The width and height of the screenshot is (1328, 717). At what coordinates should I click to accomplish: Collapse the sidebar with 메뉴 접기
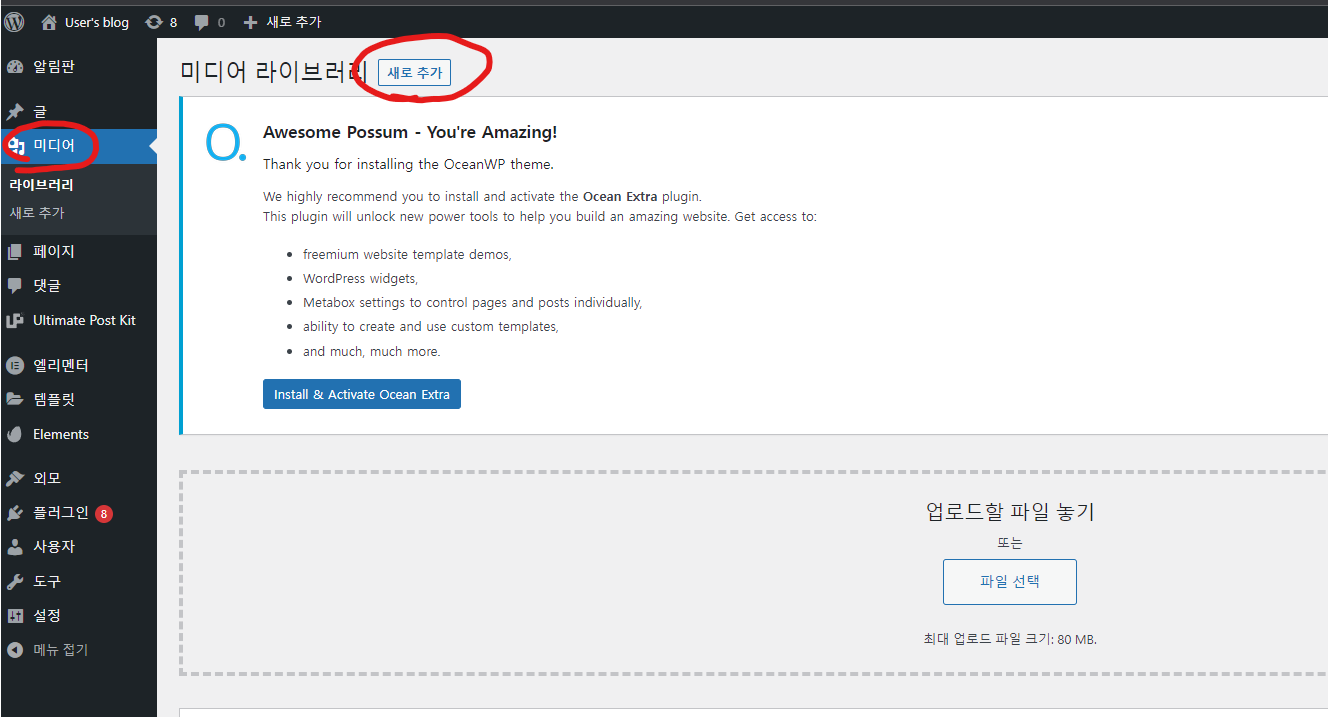[60, 650]
